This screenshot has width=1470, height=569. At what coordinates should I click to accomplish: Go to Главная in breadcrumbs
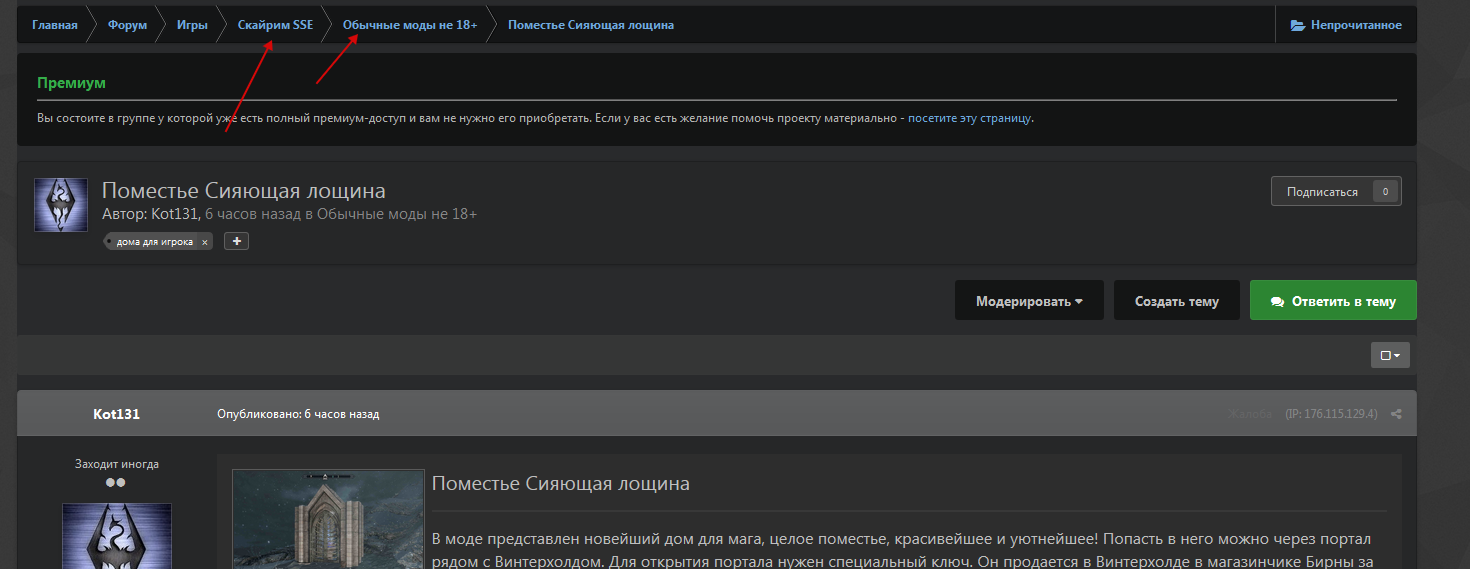coord(54,25)
